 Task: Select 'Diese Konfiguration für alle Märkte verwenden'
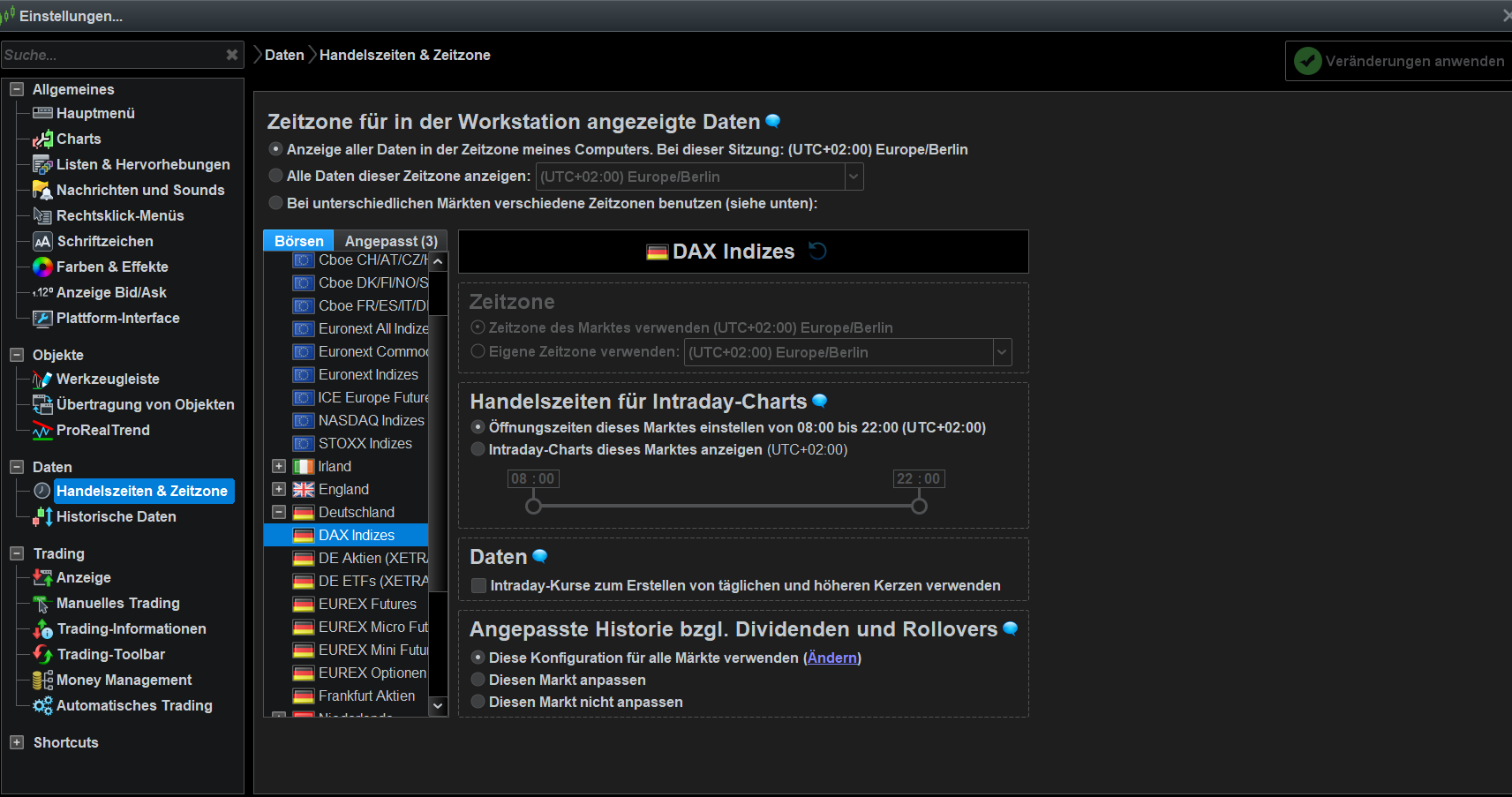click(478, 658)
